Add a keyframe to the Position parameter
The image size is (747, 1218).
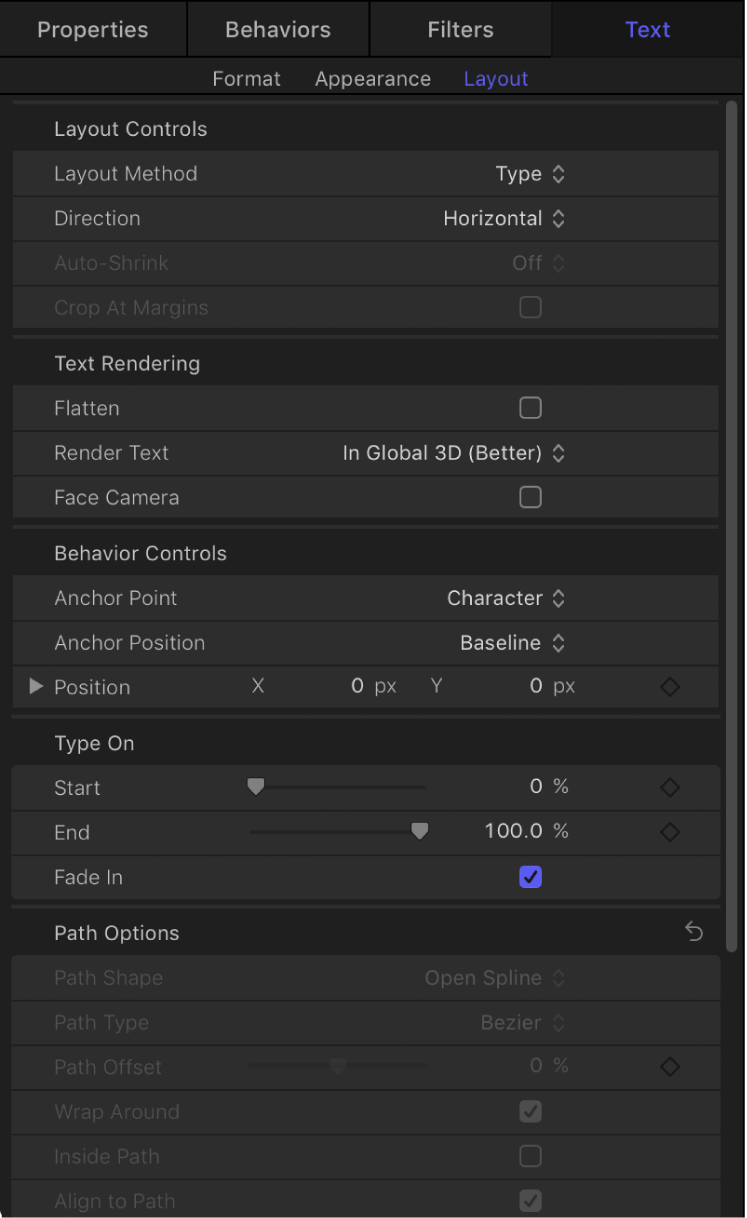point(670,687)
